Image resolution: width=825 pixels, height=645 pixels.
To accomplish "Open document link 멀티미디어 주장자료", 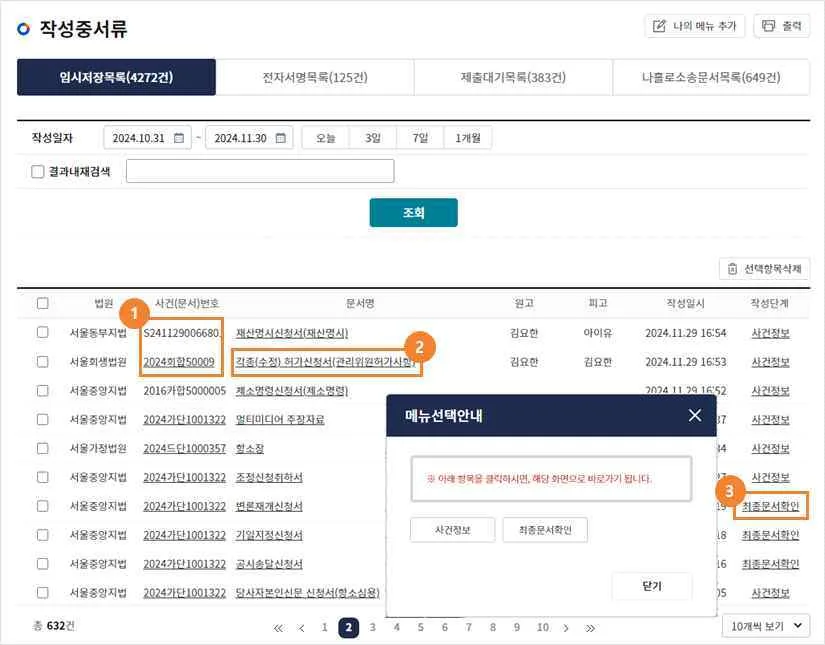I will (280, 420).
